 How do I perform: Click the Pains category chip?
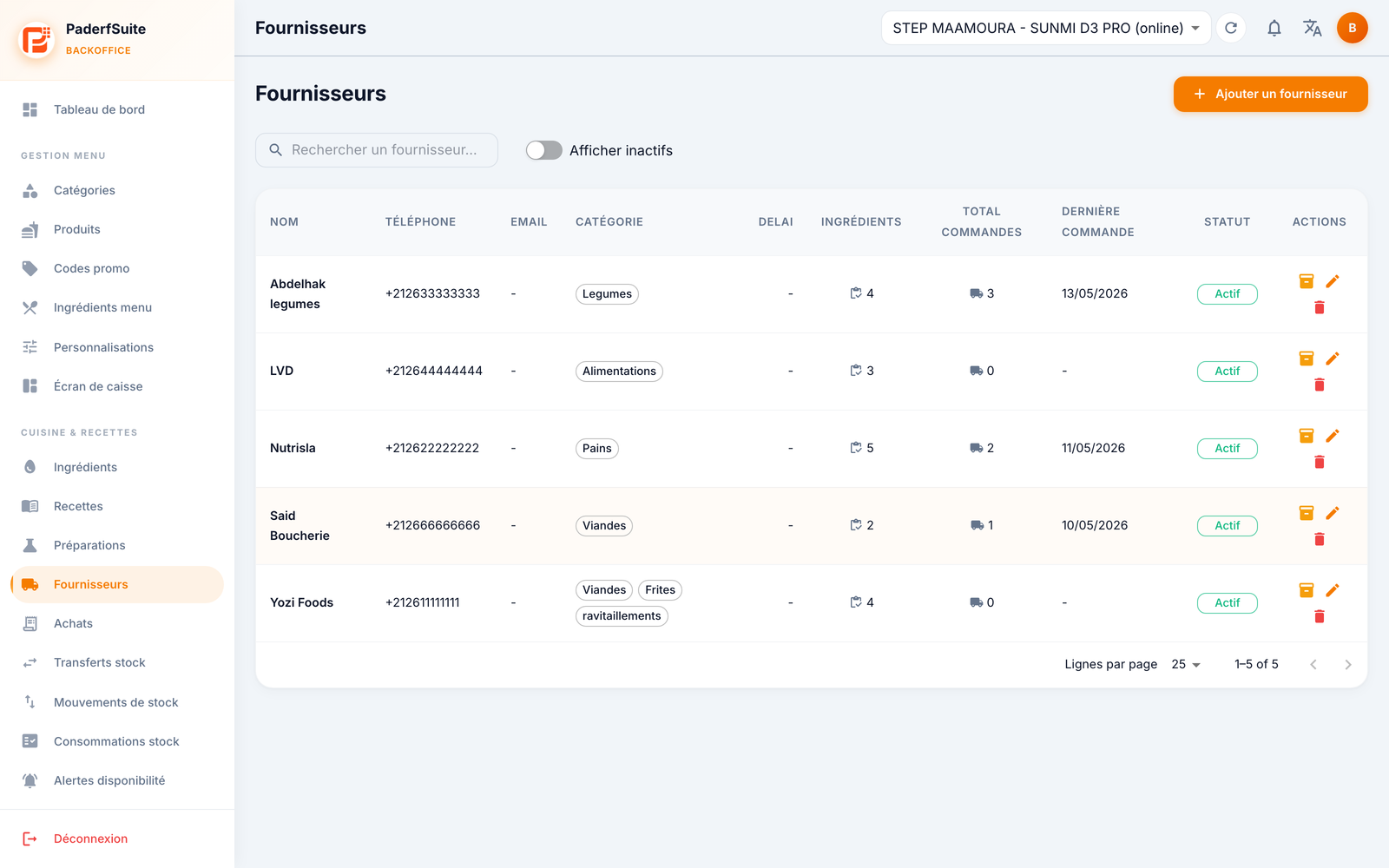[x=597, y=449]
